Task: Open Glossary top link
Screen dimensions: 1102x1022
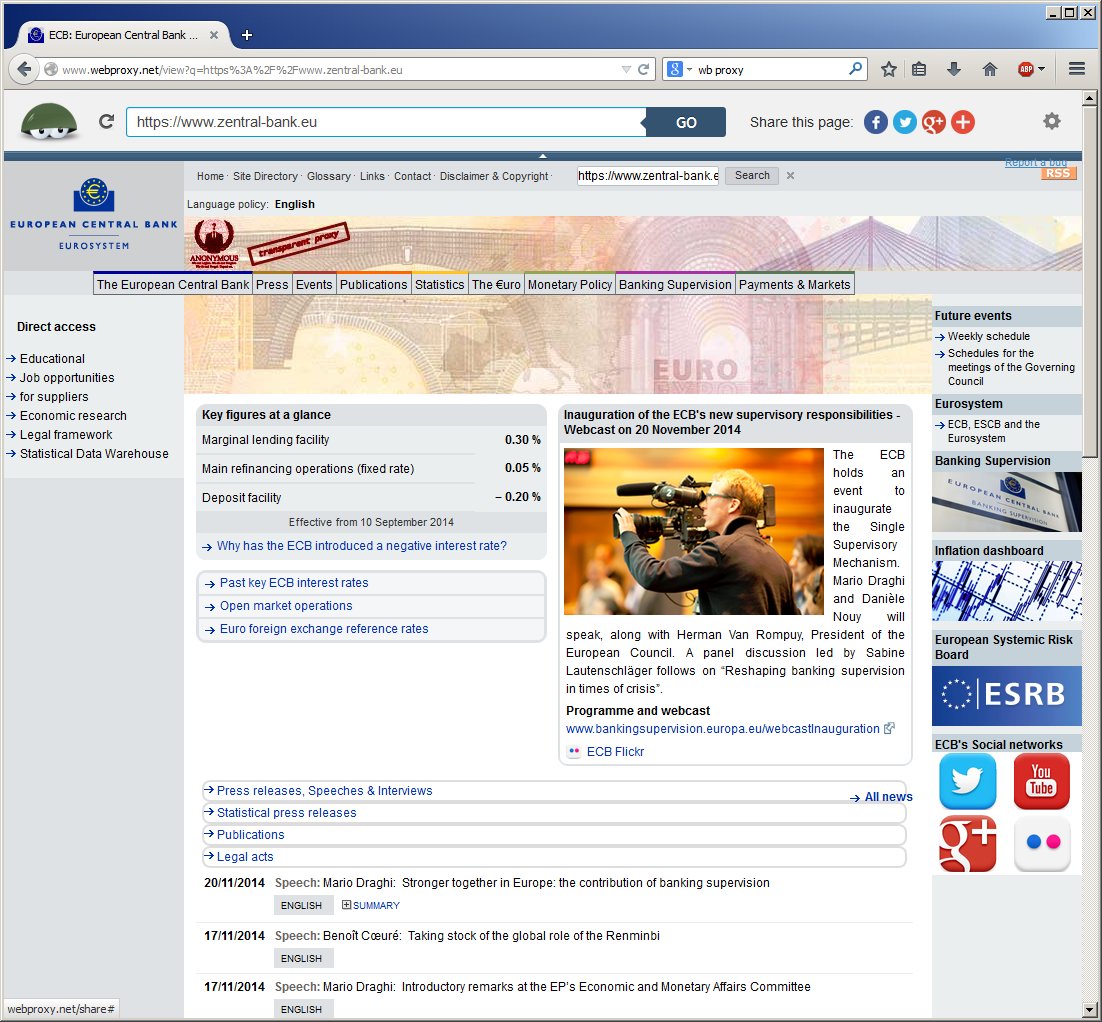Action: [328, 176]
